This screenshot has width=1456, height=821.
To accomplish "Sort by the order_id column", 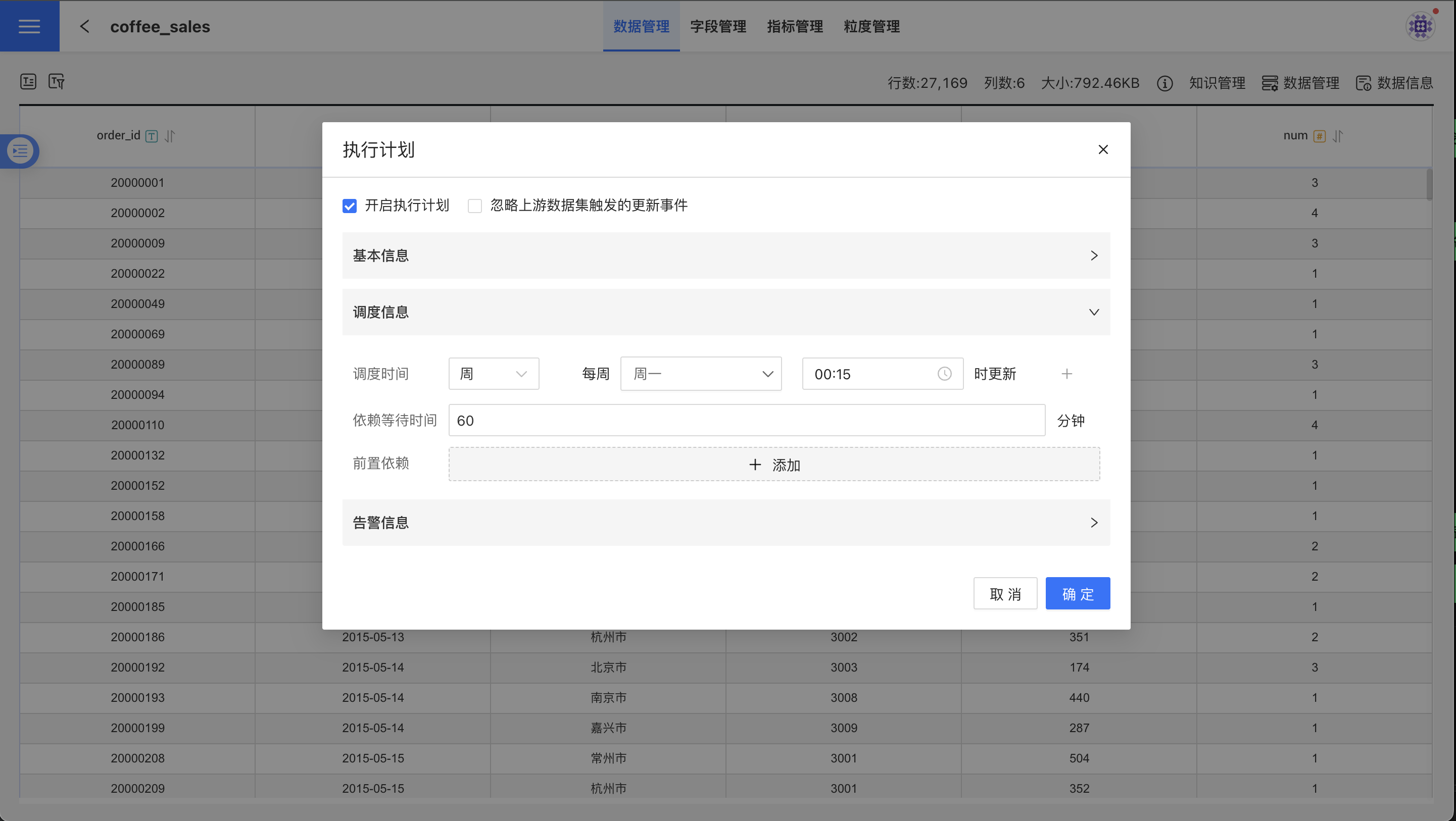I will 170,136.
